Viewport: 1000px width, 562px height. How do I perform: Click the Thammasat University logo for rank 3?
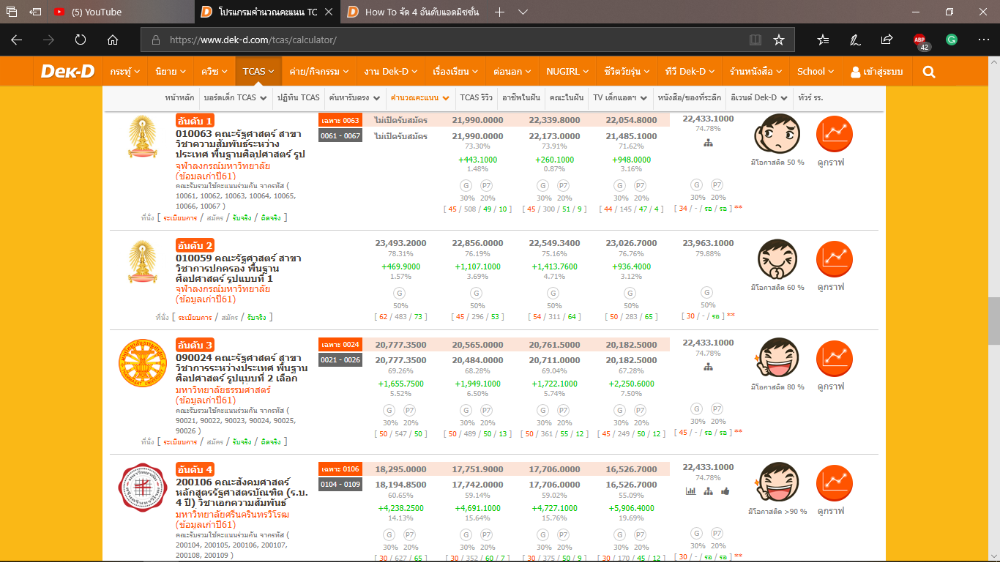(x=144, y=365)
